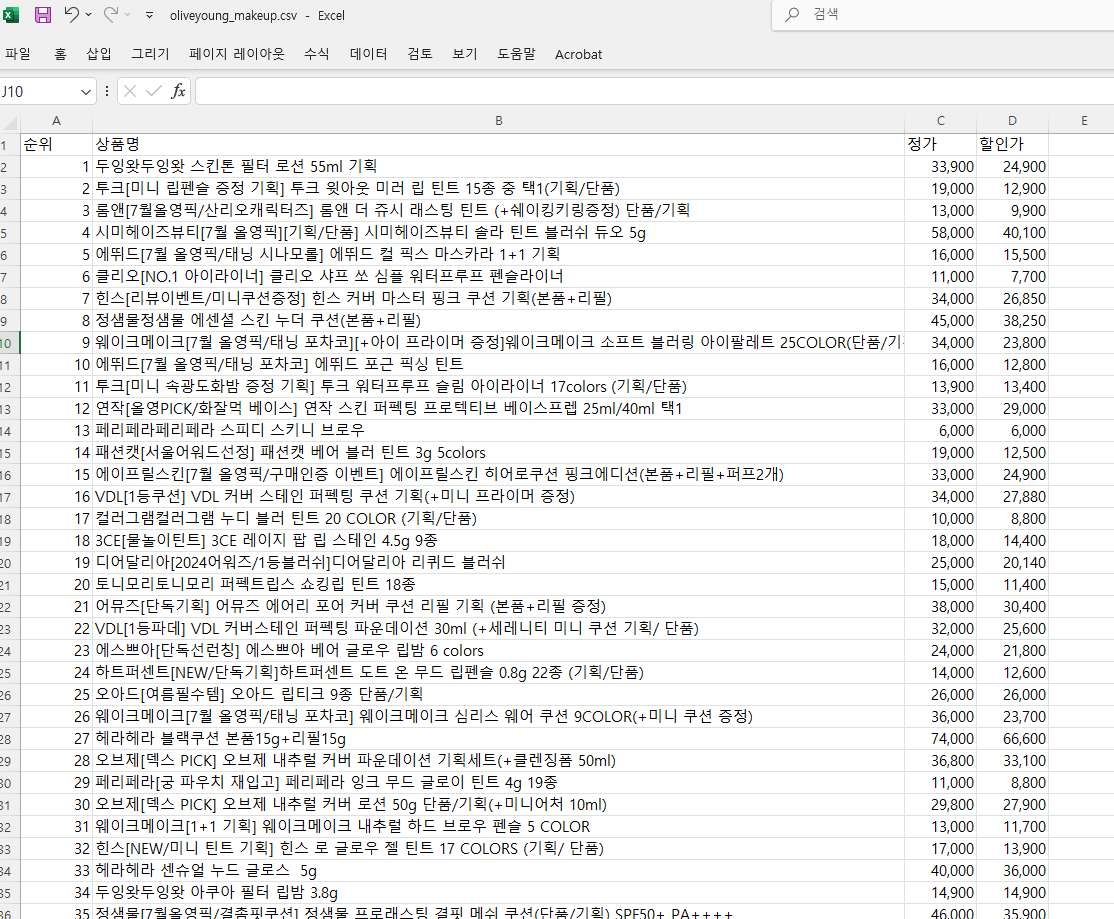This screenshot has height=919, width=1114.
Task: Select the 페리페라 스피디 스키니 브로우 cell
Action: pos(499,431)
